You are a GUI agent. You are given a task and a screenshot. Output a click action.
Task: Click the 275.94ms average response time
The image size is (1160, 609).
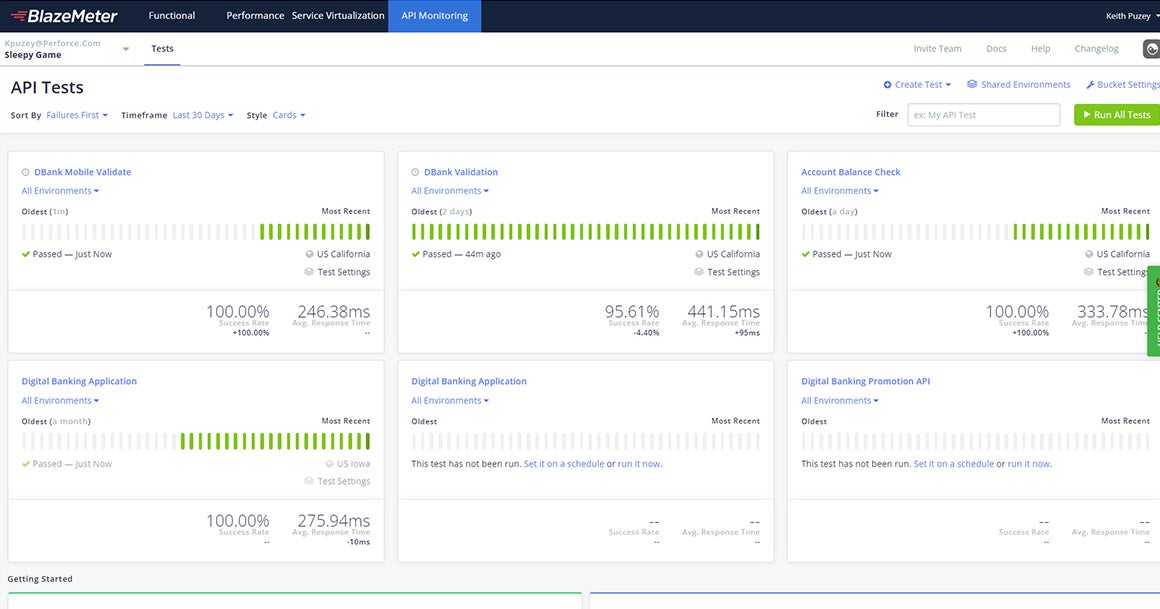333,521
